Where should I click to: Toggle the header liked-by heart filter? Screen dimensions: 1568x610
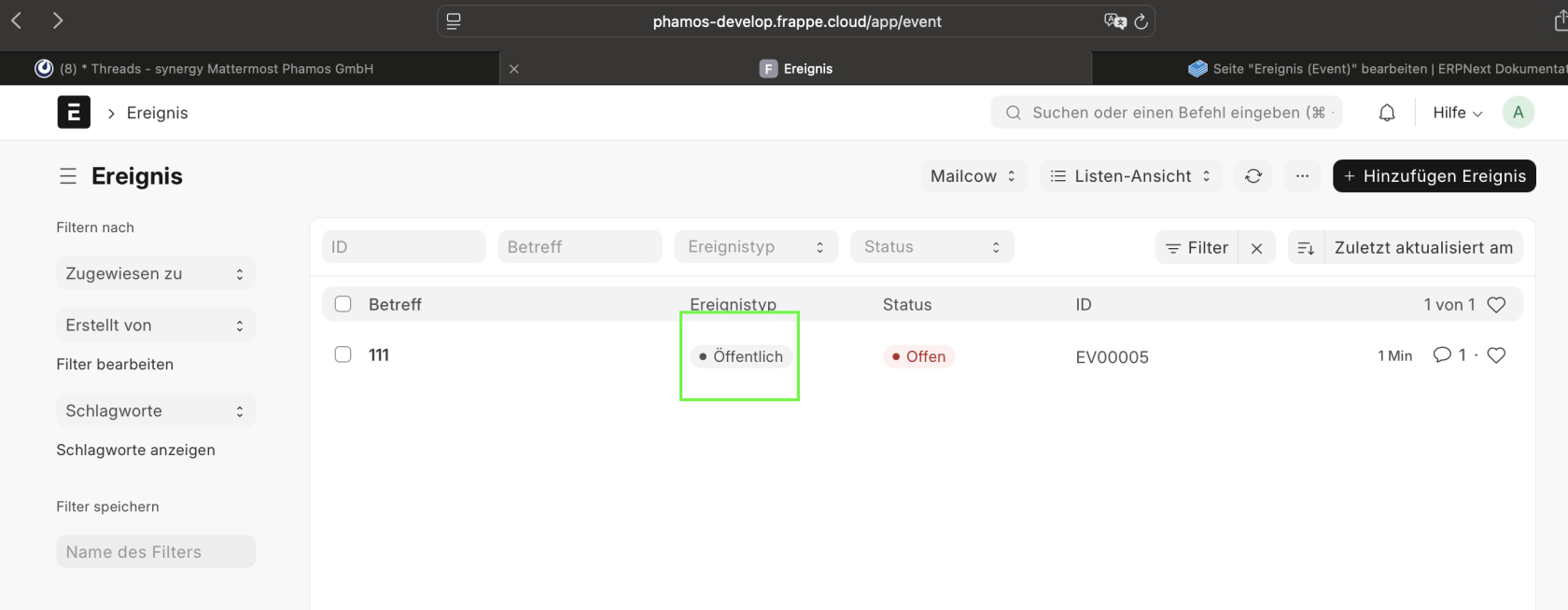click(1496, 305)
